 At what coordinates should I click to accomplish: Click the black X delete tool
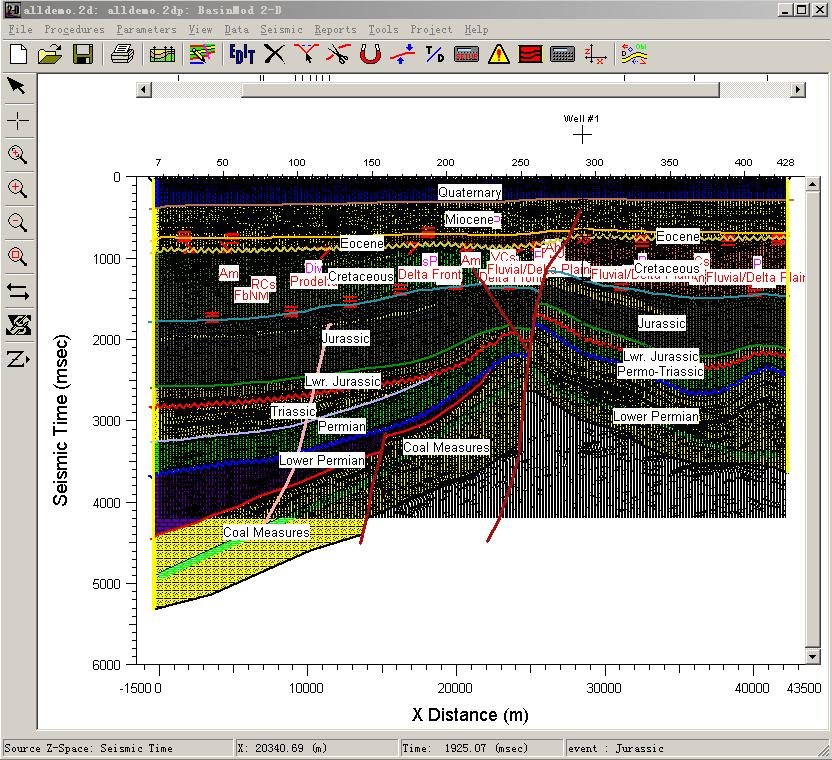pos(274,54)
